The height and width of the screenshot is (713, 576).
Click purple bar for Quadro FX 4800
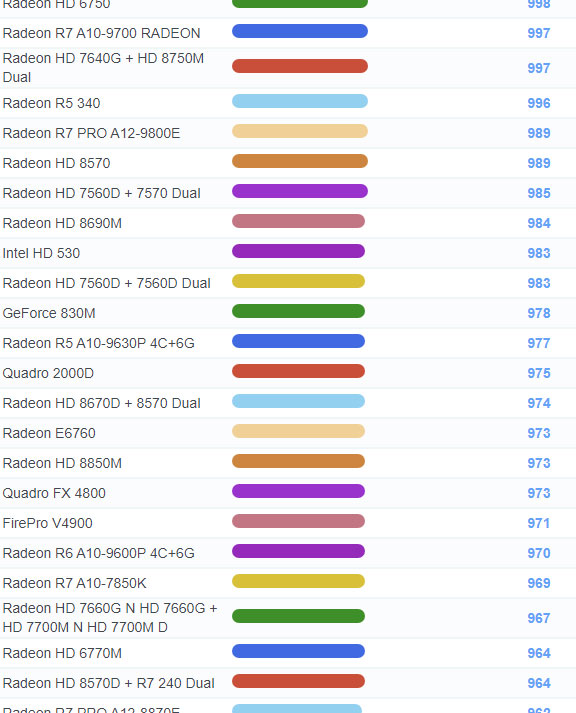point(298,491)
